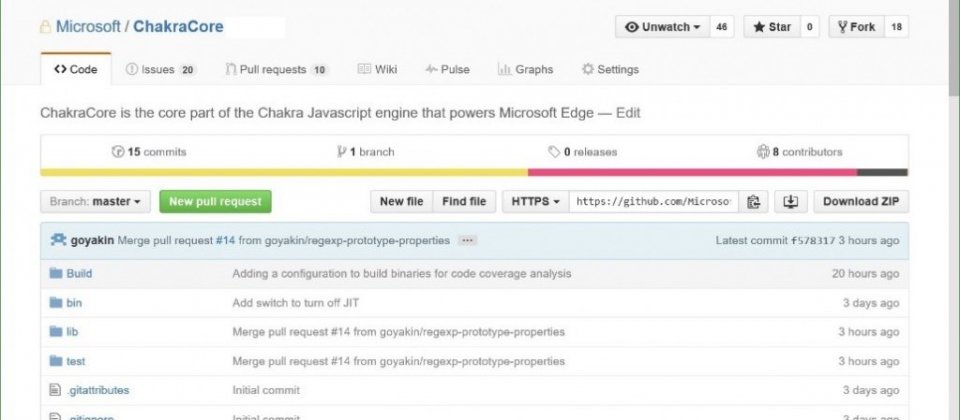Open the Unwatch dropdown
960x420 pixels.
pyautogui.click(x=662, y=27)
